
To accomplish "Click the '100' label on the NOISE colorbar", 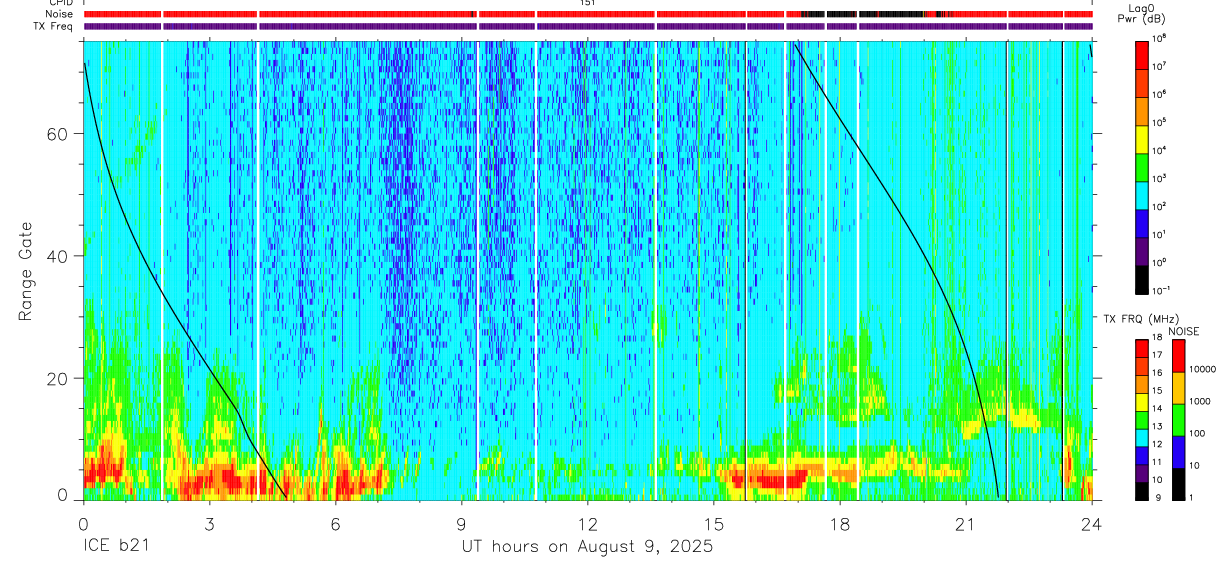I will pyautogui.click(x=1198, y=432).
